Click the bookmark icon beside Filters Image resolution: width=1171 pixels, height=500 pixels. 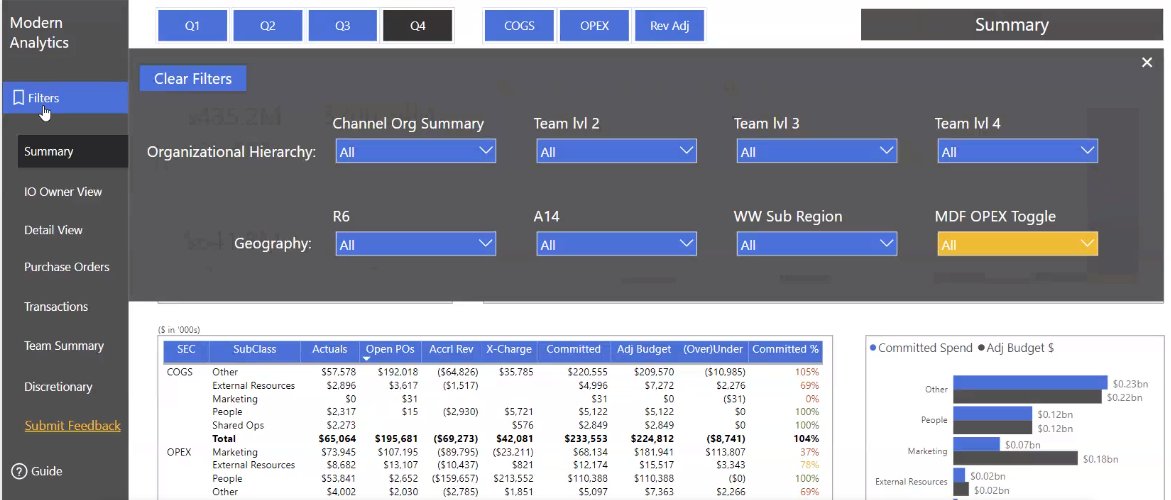(19, 98)
